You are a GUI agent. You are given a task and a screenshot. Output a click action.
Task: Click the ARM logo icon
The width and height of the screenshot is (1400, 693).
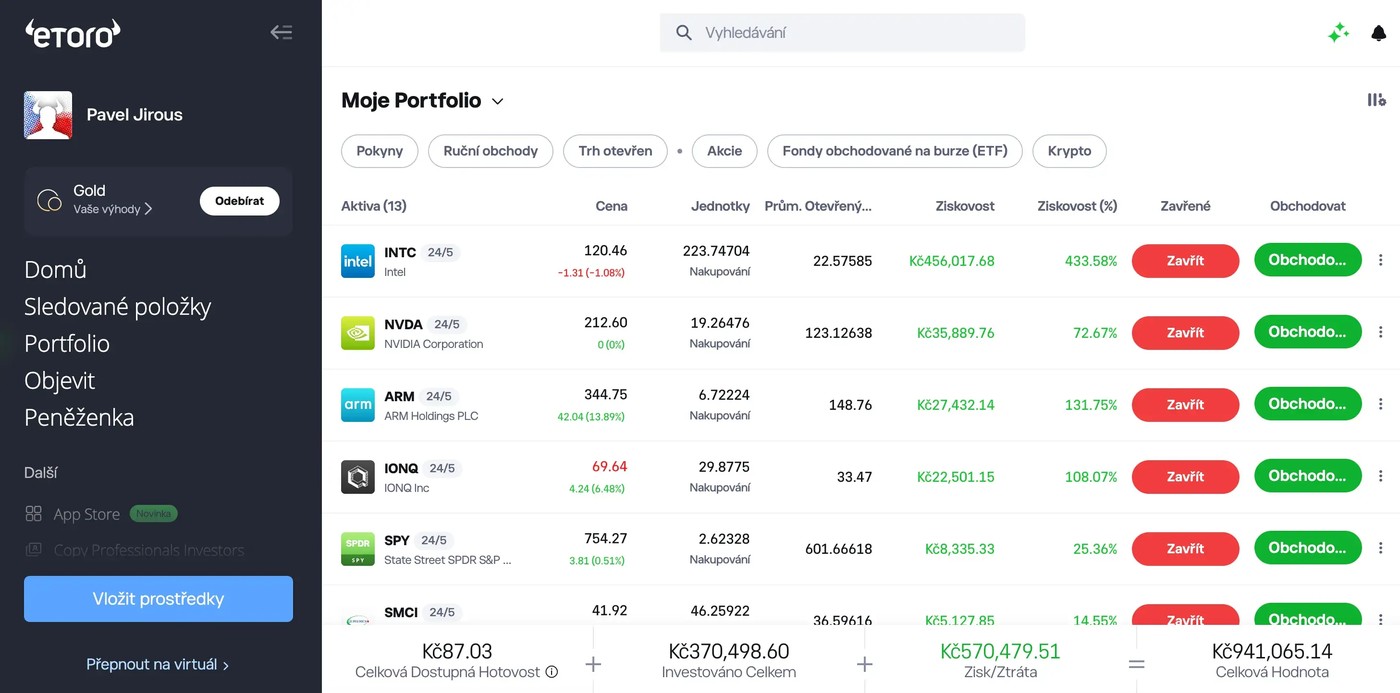[x=358, y=405]
